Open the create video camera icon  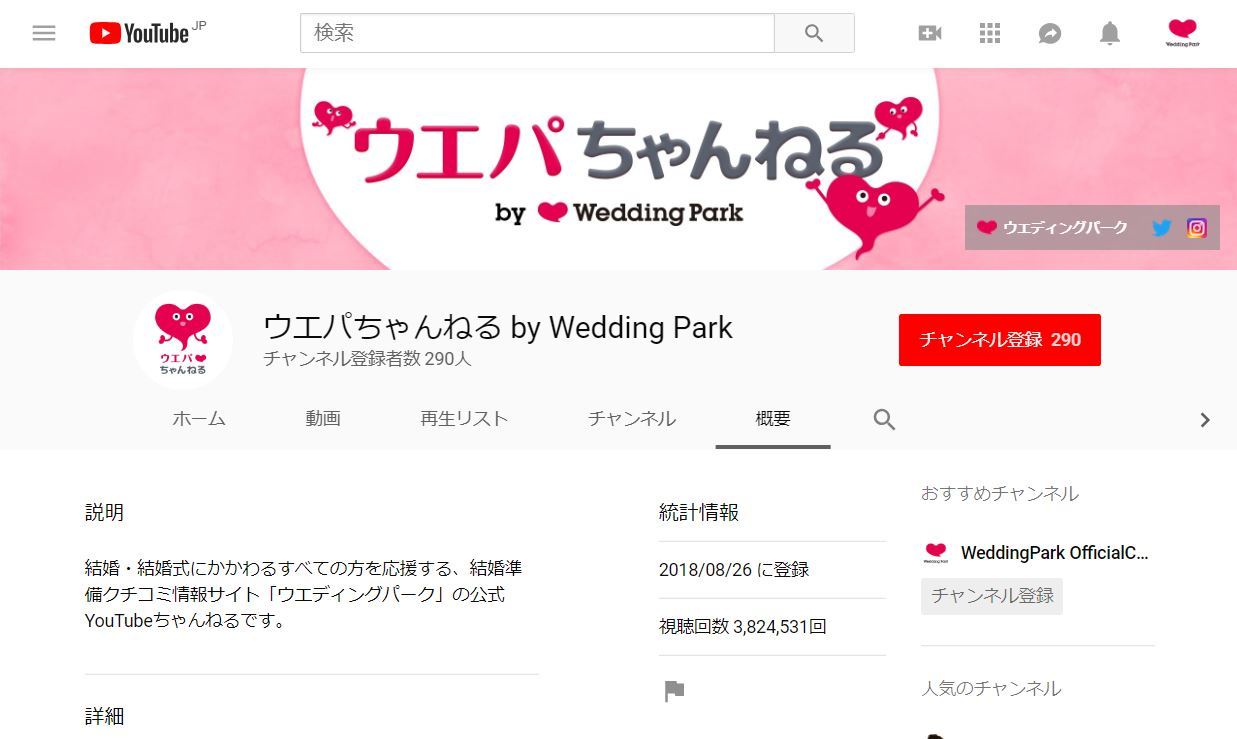[x=930, y=33]
